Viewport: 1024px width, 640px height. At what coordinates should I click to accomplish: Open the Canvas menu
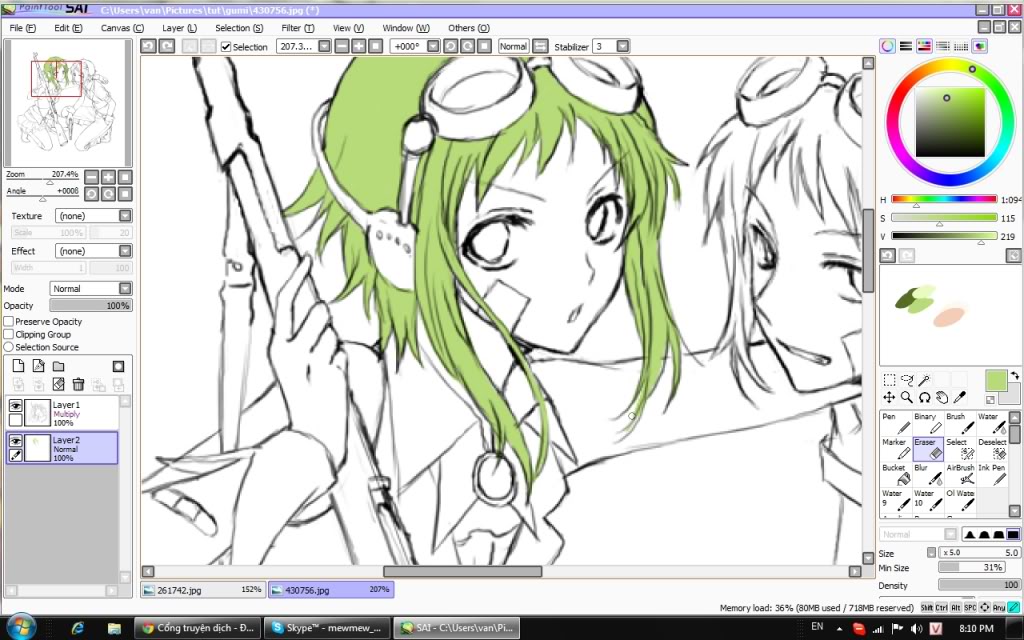pyautogui.click(x=122, y=28)
